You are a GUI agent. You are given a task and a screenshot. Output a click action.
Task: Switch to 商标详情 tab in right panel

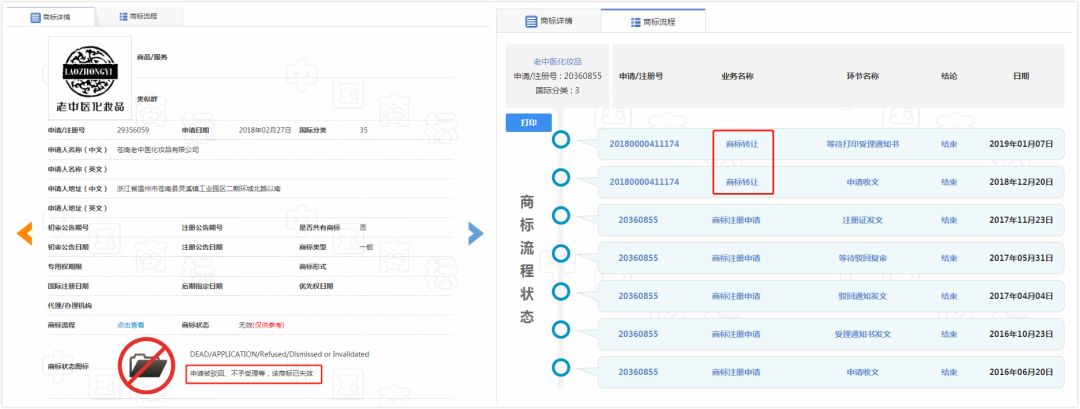549,21
